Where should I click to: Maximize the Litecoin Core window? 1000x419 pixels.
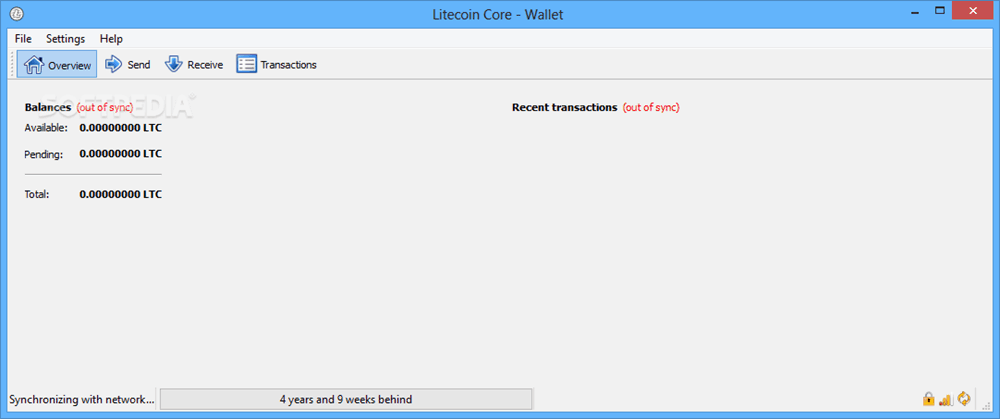(x=939, y=11)
